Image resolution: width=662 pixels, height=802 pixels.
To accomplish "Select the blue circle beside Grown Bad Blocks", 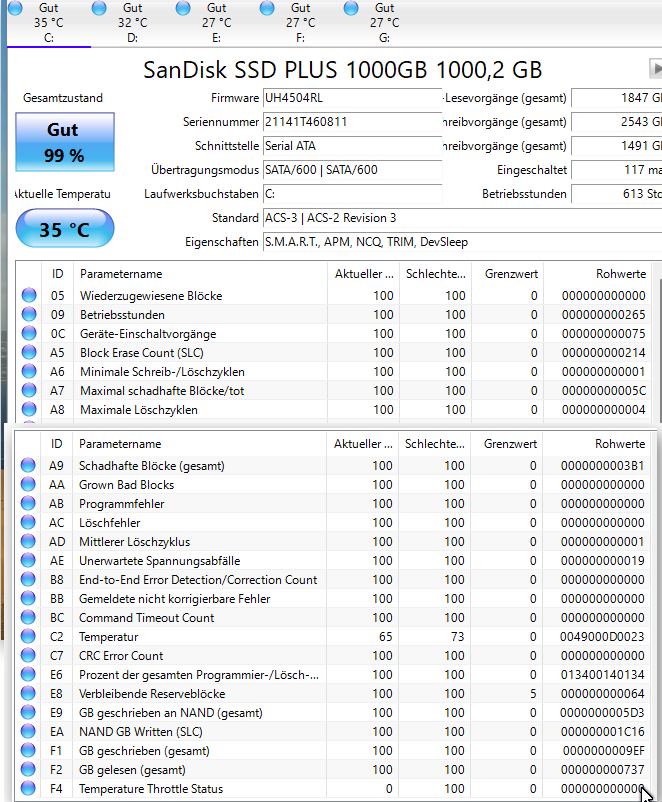I will 28,484.
